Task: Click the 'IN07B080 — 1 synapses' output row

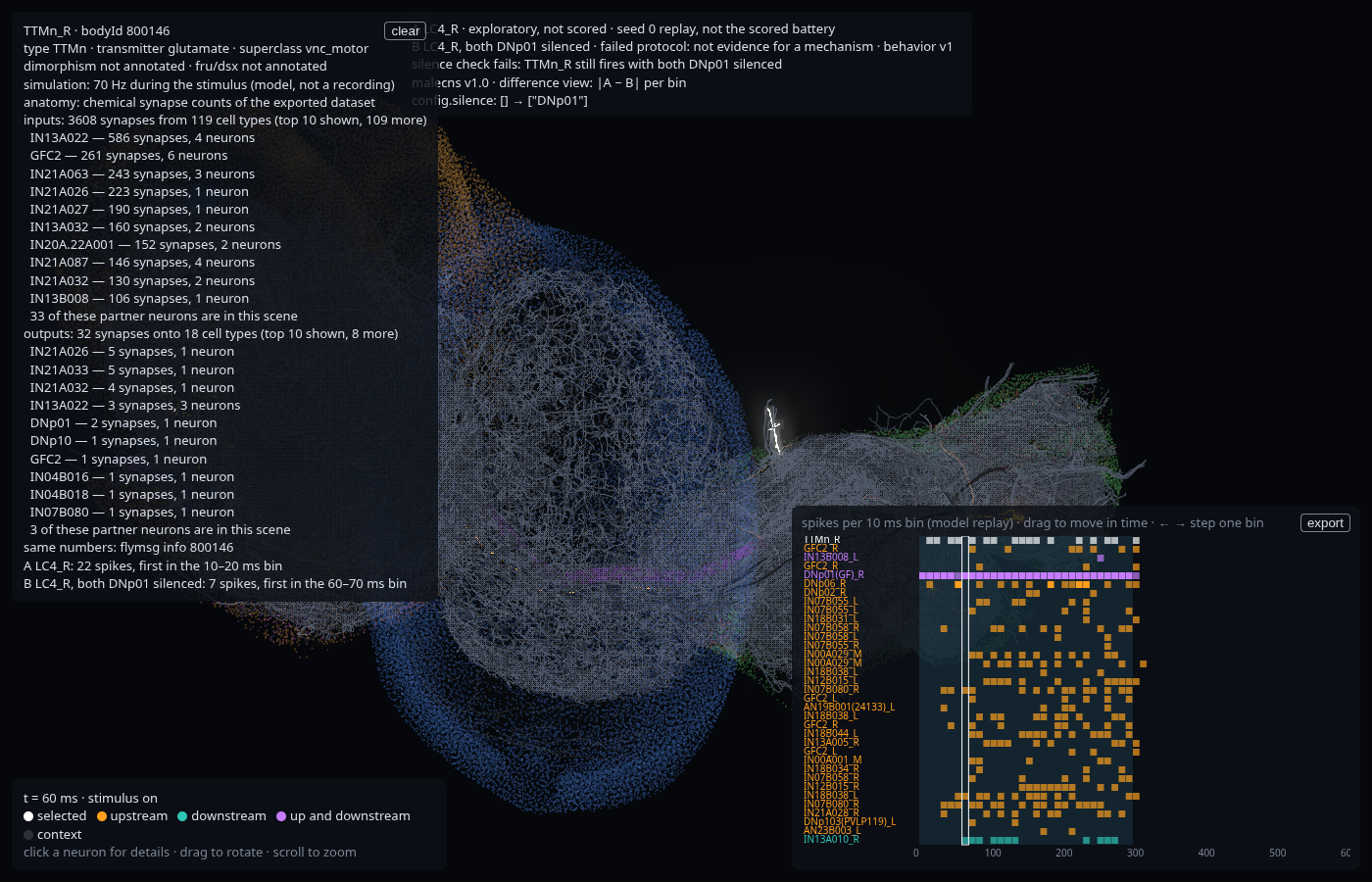Action: pyautogui.click(x=131, y=513)
